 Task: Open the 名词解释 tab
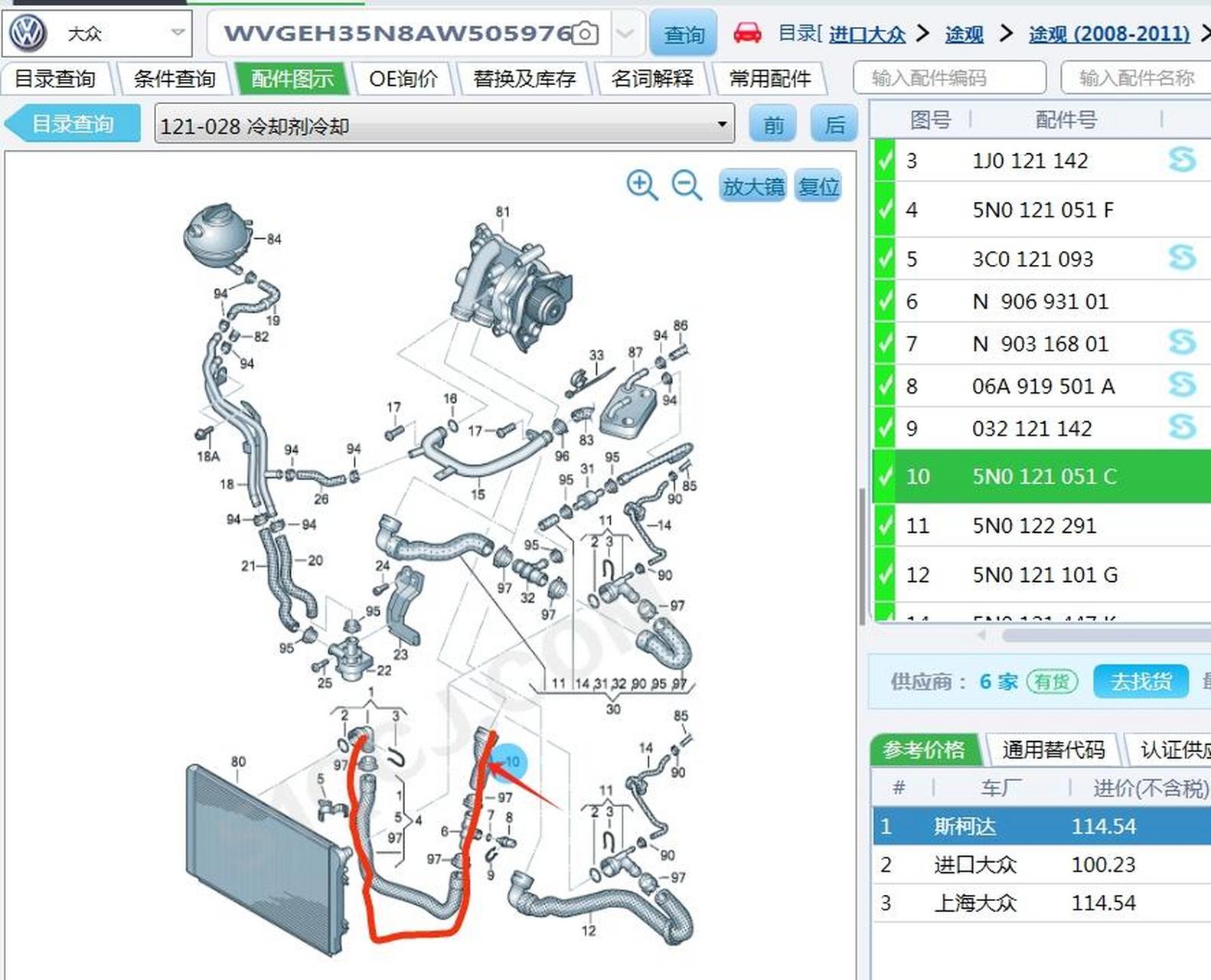[653, 78]
